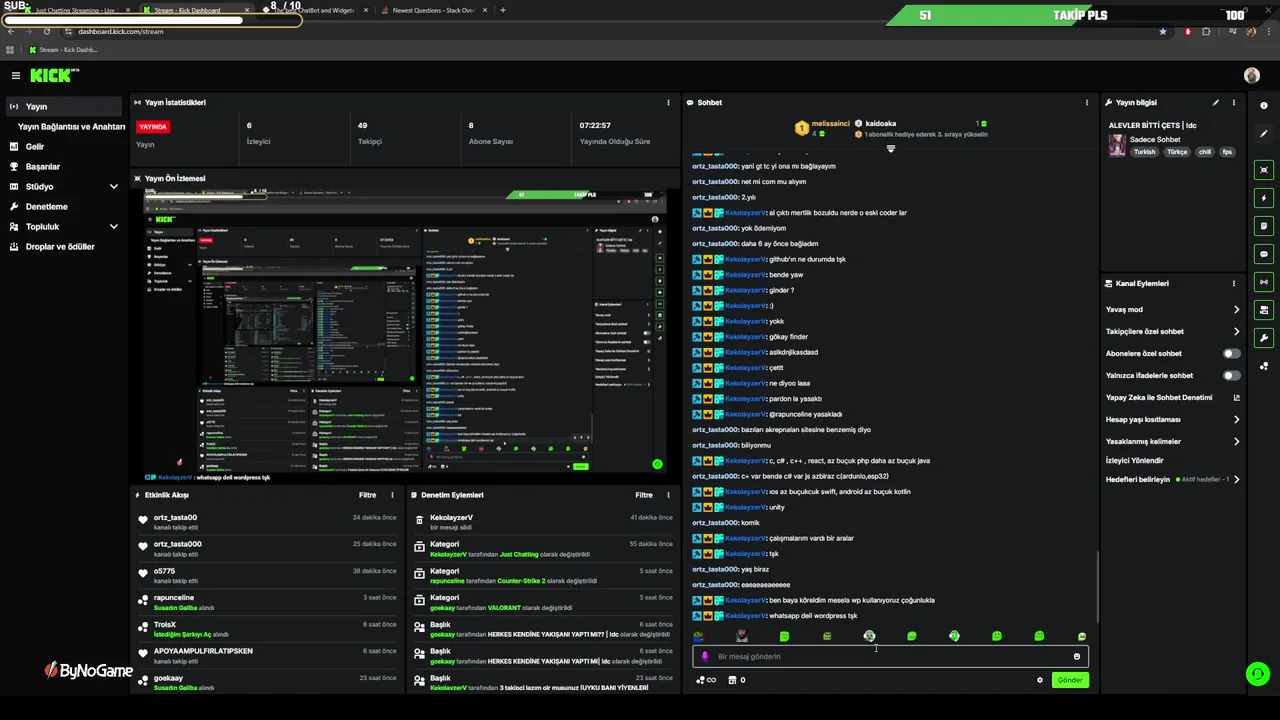Open three-dot menu of Etkinlik Akışı panel
Viewport: 1280px width, 720px height.
392,495
